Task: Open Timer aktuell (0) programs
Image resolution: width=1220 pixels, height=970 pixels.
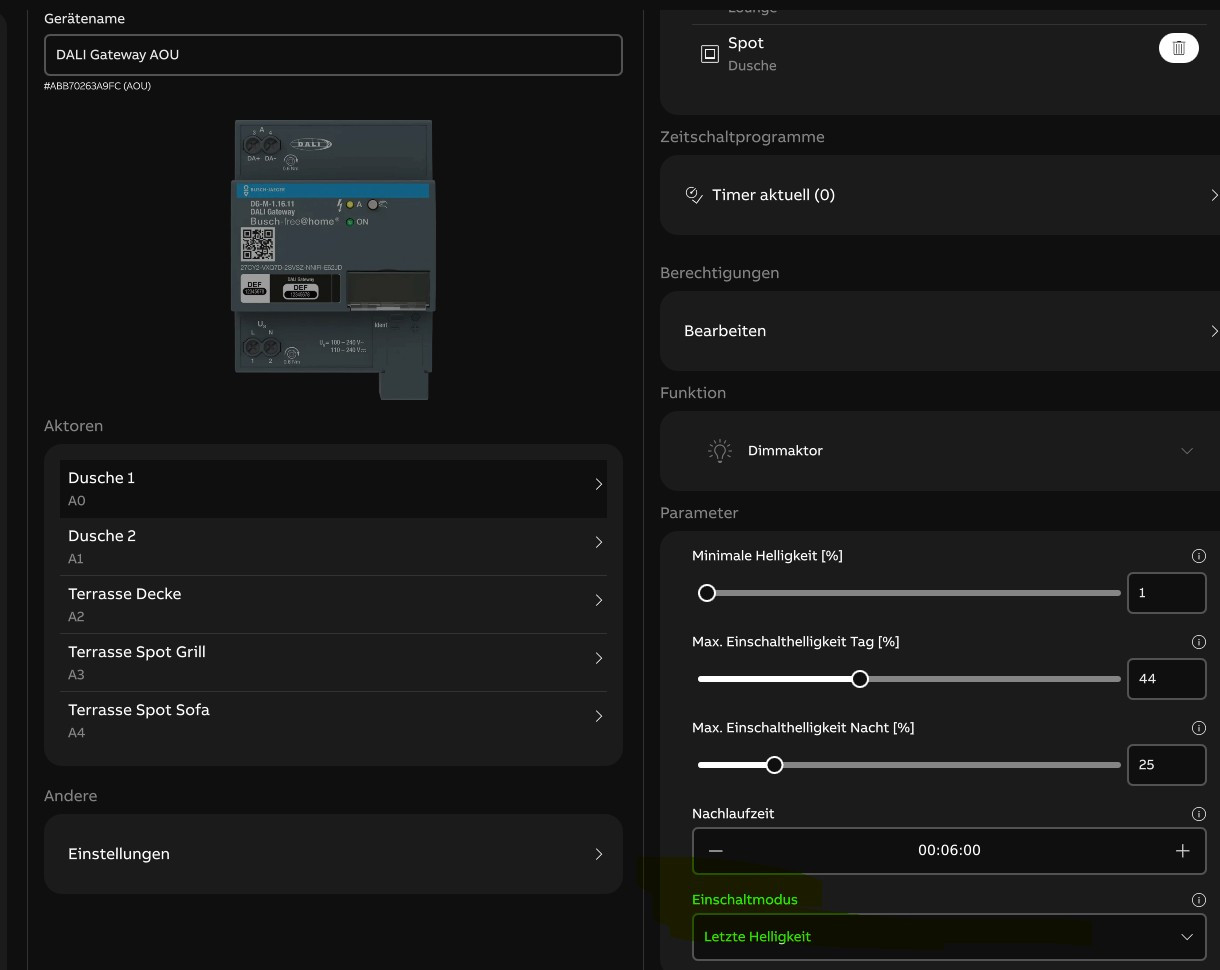Action: (x=940, y=195)
